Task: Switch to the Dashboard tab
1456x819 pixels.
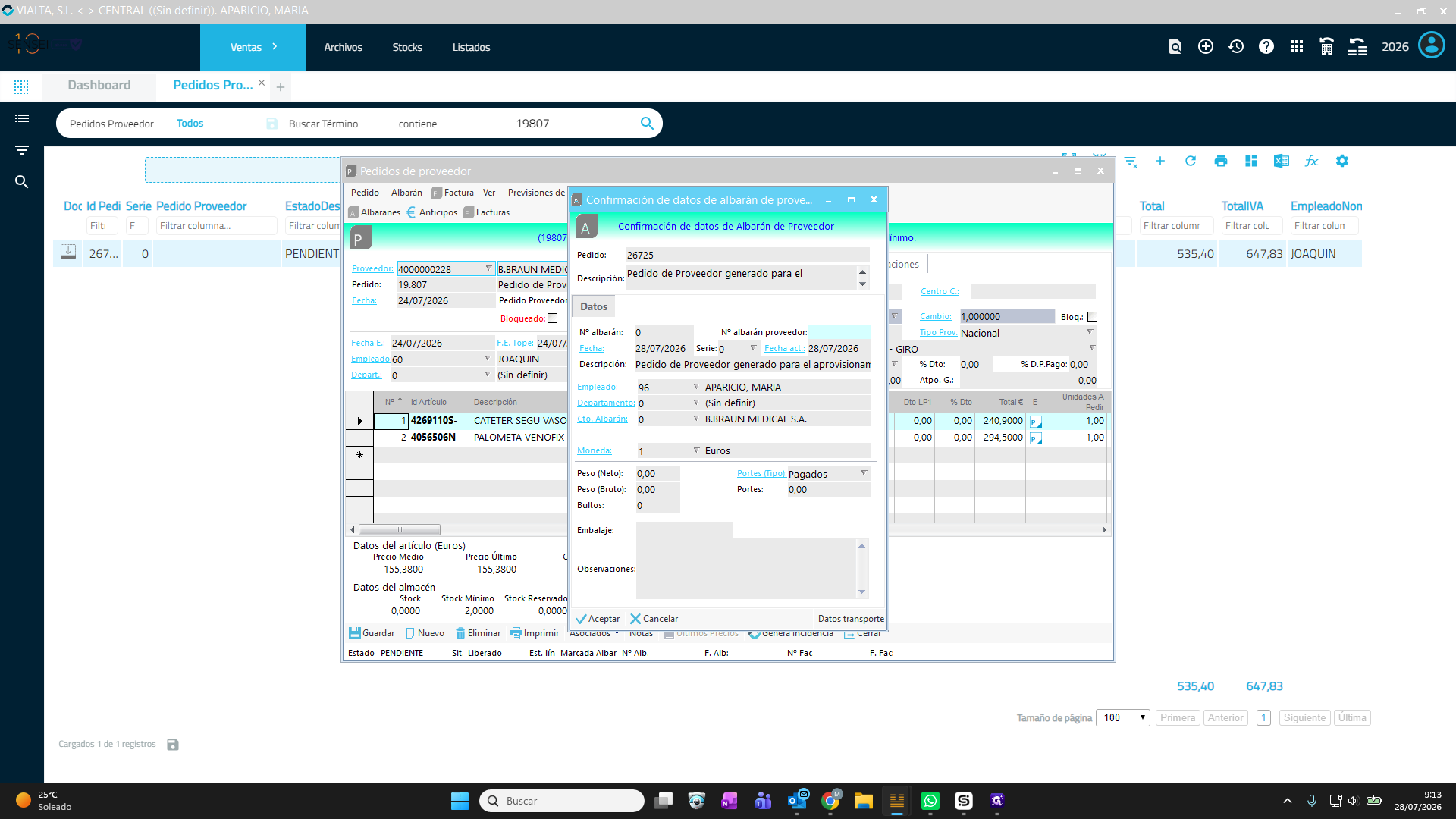Action: 99,85
